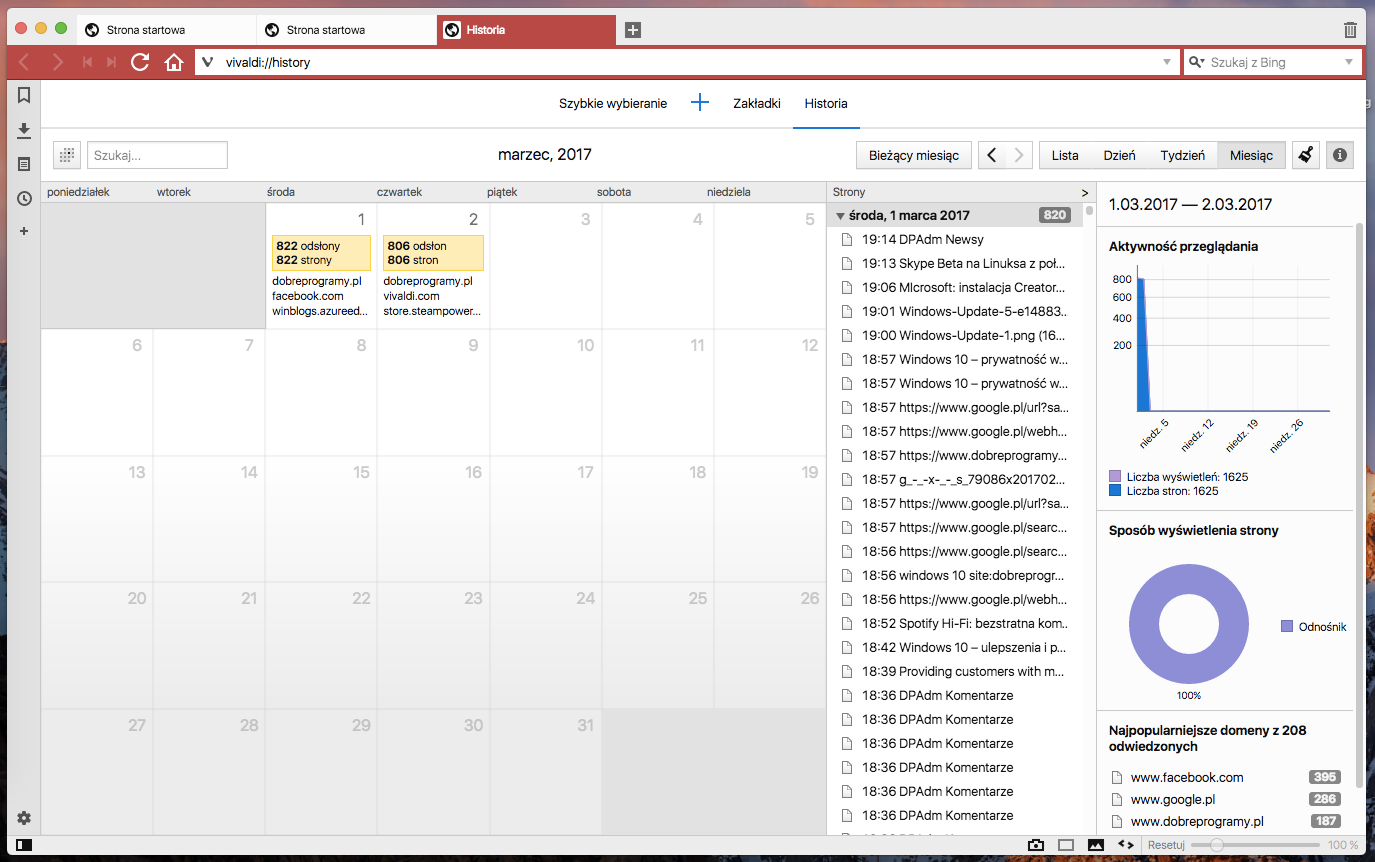Add a web panel with the plus icon
This screenshot has width=1375, height=862.
[x=24, y=231]
